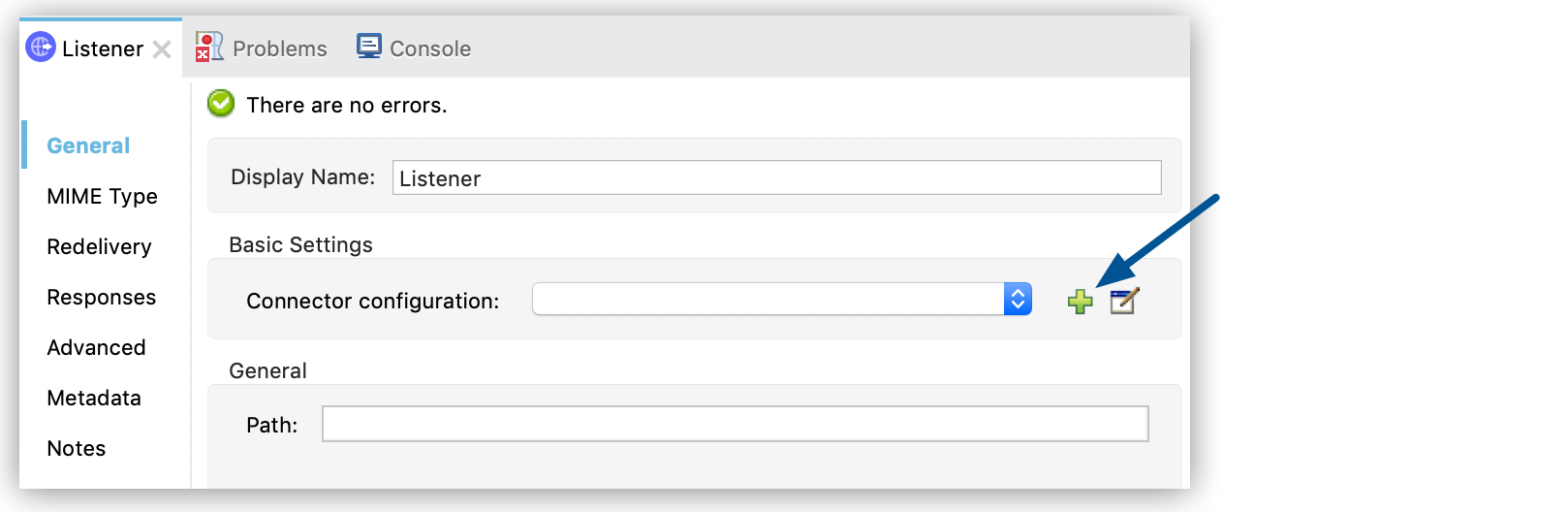Viewport: 1568px width, 512px height.
Task: Click the edit connector configuration icon
Action: (1124, 301)
